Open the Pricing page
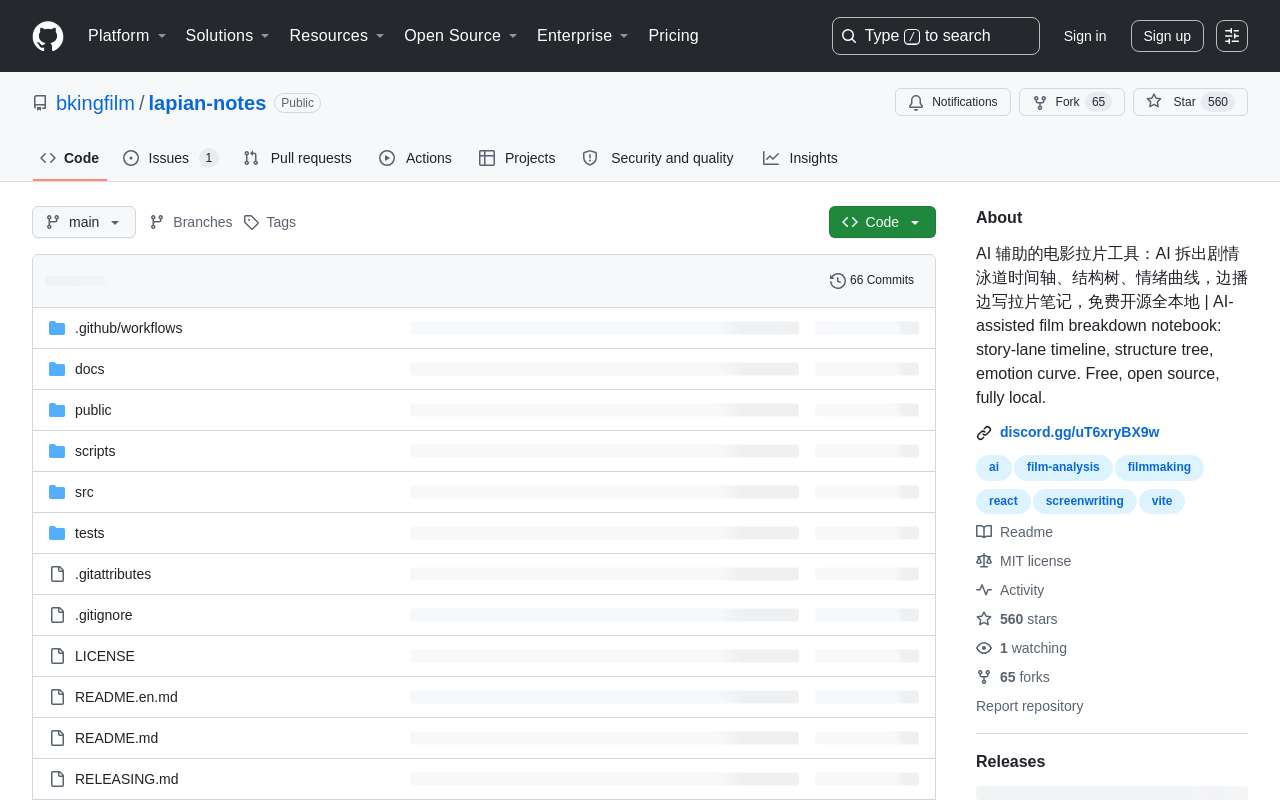 673,36
